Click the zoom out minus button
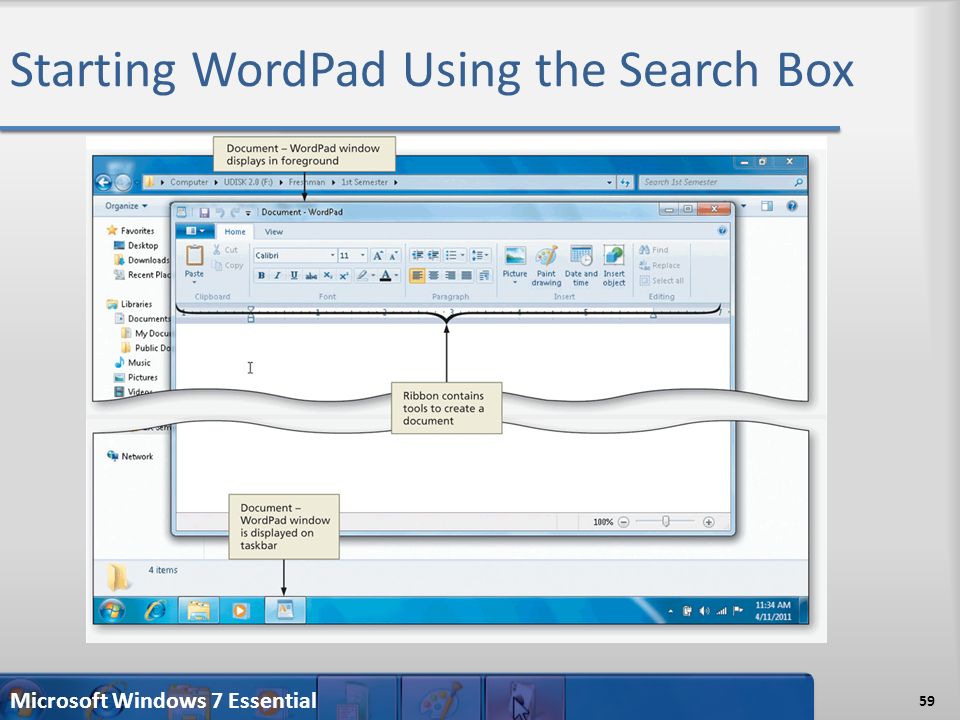Image resolution: width=960 pixels, height=720 pixels. tap(623, 522)
